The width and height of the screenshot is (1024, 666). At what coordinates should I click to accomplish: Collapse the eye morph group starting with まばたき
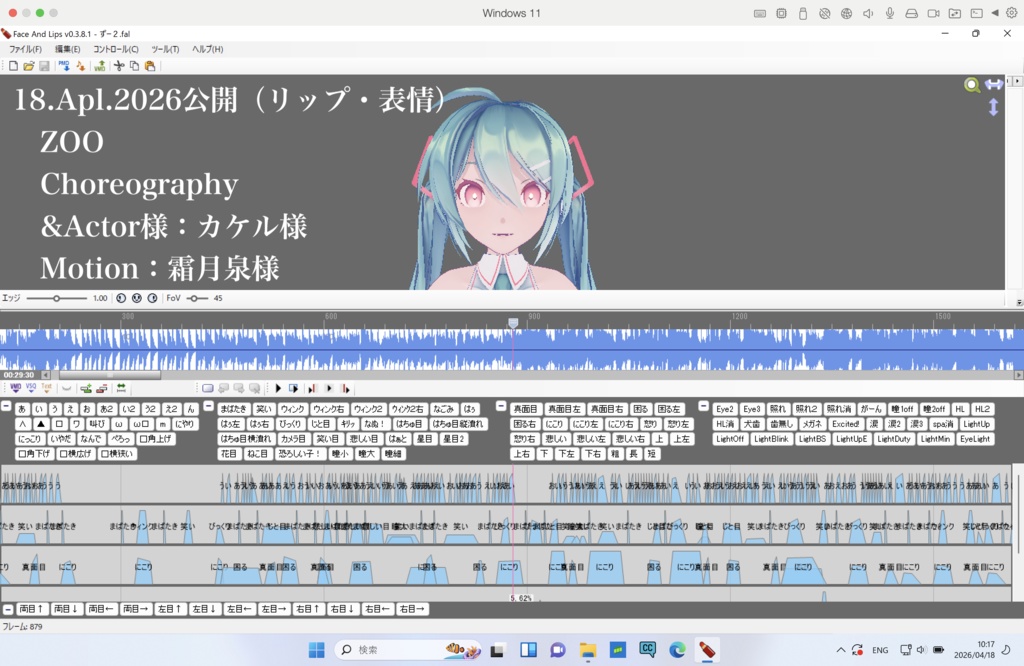click(x=208, y=406)
